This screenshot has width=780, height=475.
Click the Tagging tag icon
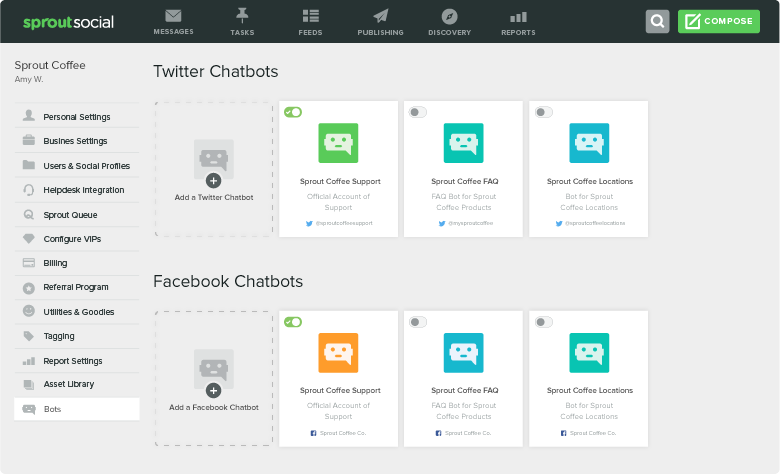(x=29, y=336)
